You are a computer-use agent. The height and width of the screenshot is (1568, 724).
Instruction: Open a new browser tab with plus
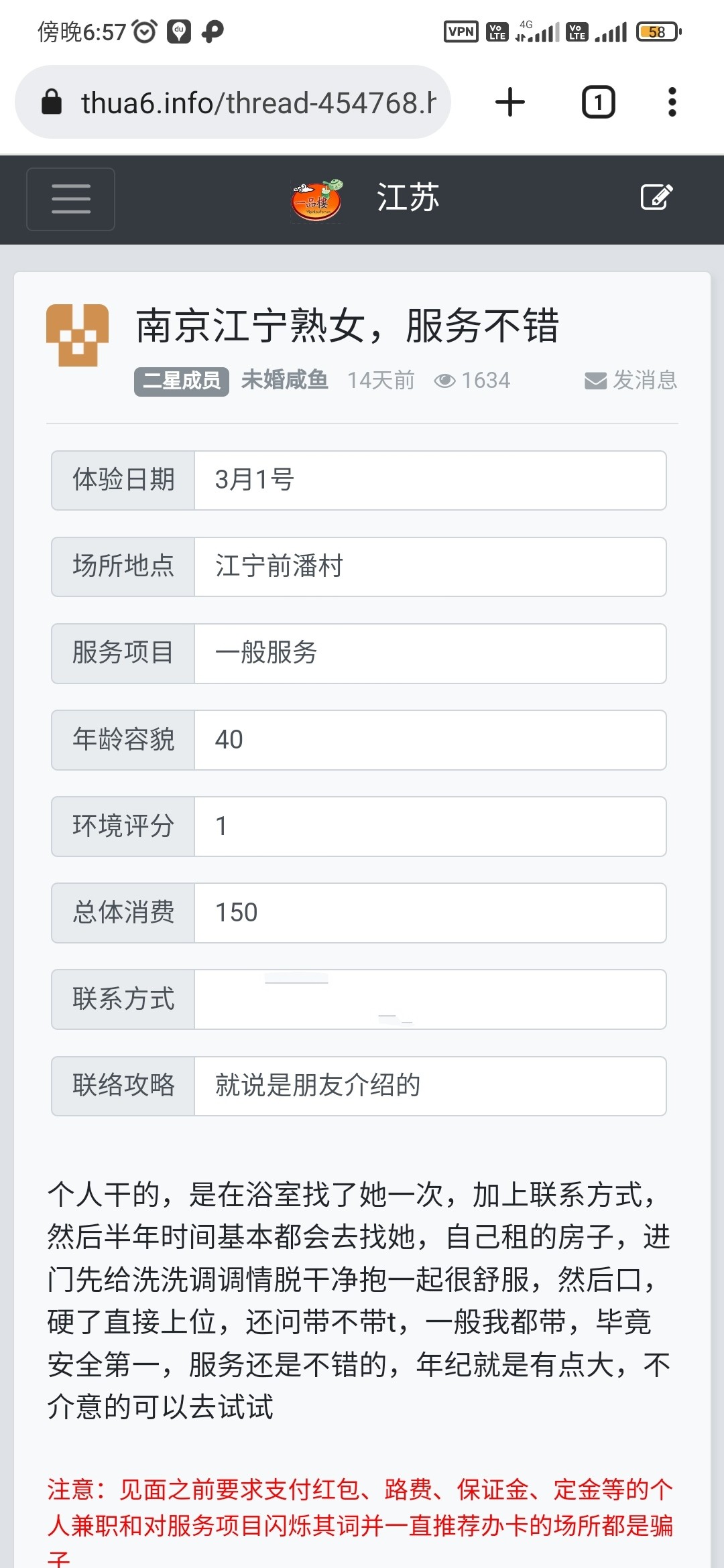[510, 103]
